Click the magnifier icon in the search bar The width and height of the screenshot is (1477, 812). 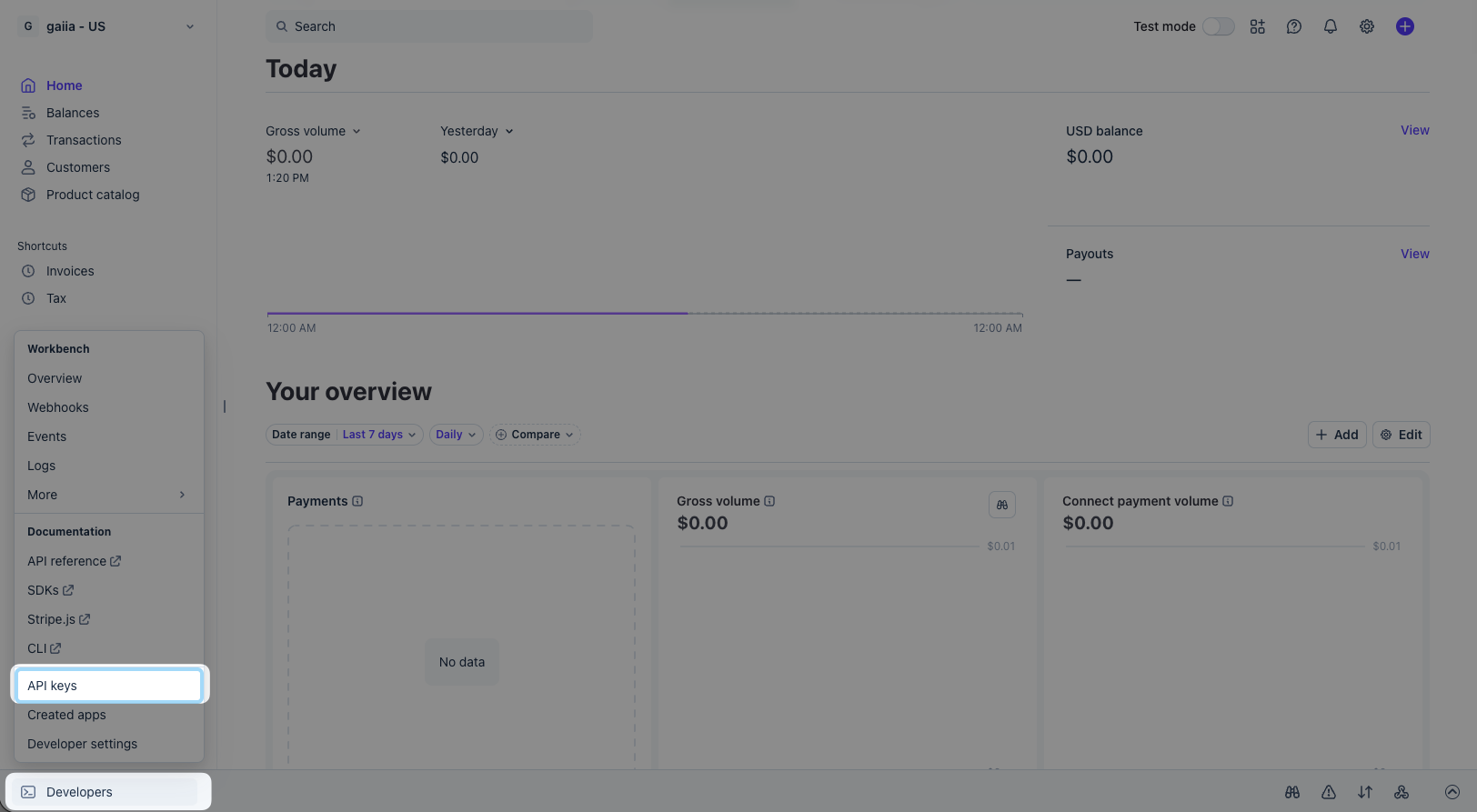click(282, 26)
